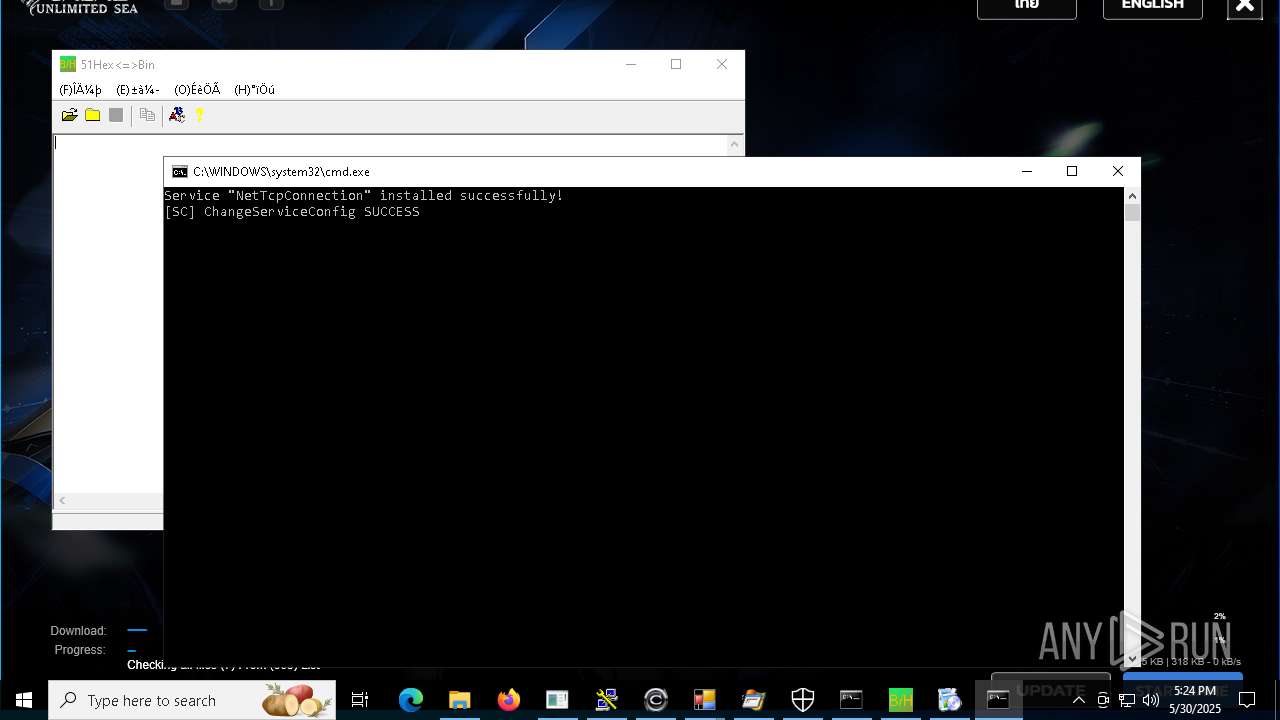Open Task View from the taskbar
This screenshot has width=1280, height=720.
[x=360, y=700]
